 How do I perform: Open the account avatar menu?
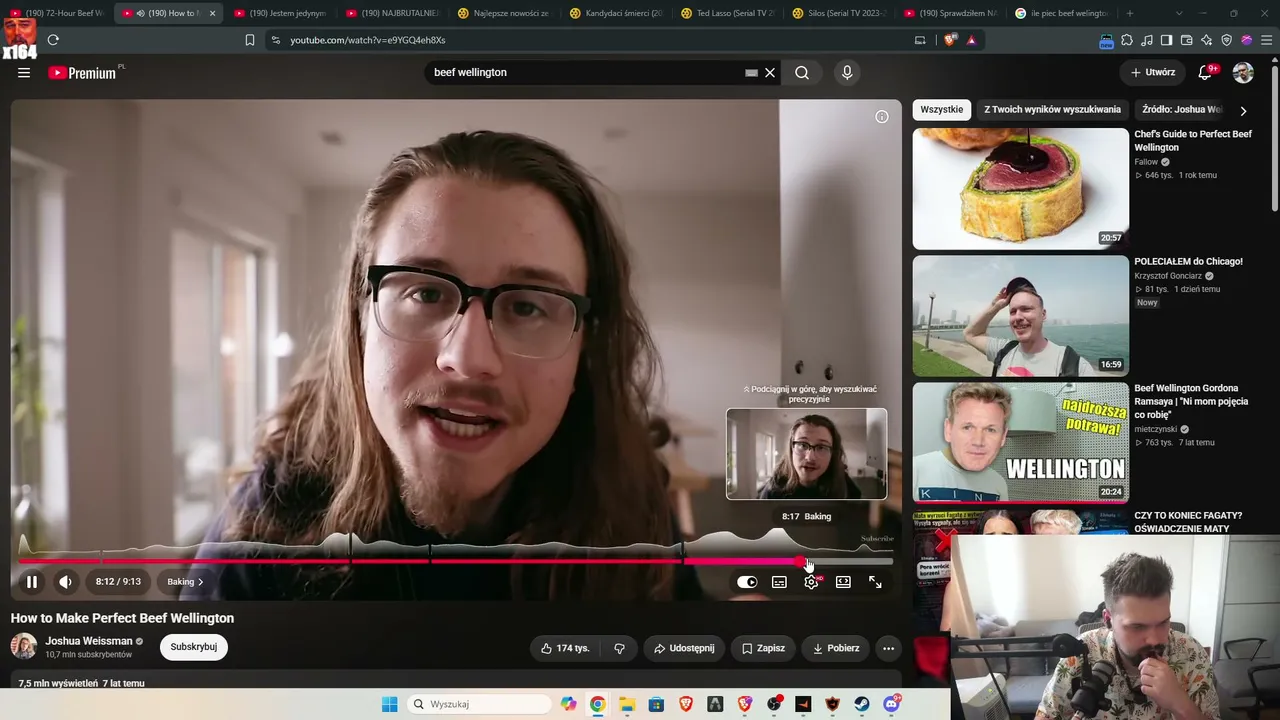click(x=1243, y=72)
